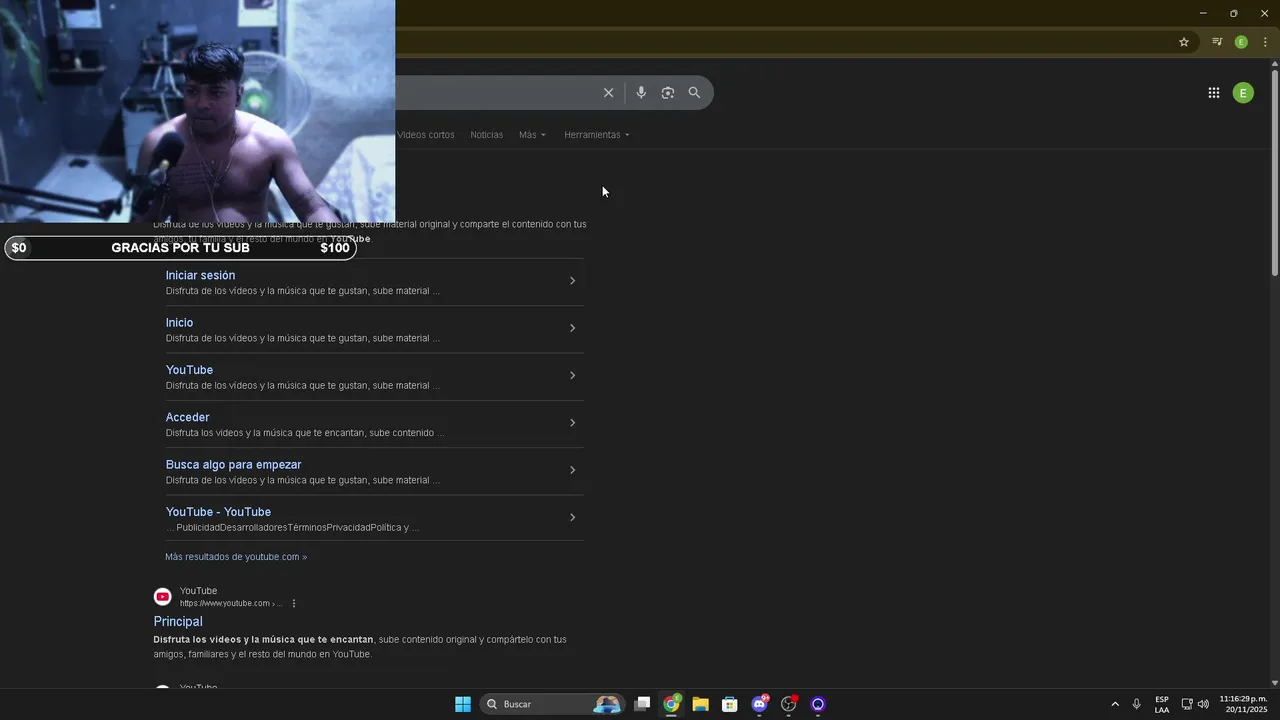Open the Principal result title
The width and height of the screenshot is (1280, 720).
(x=178, y=621)
